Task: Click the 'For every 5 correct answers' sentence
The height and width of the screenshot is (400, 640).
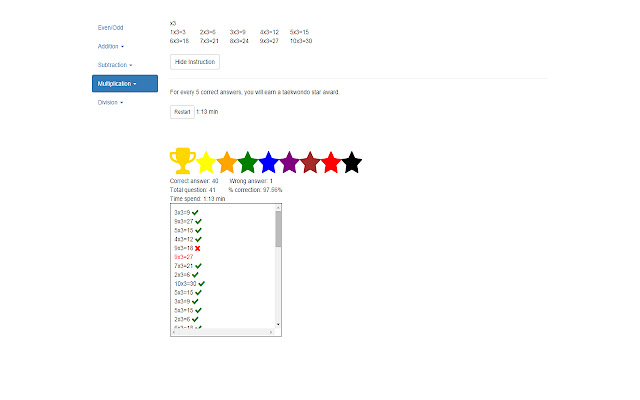Action: [x=254, y=92]
